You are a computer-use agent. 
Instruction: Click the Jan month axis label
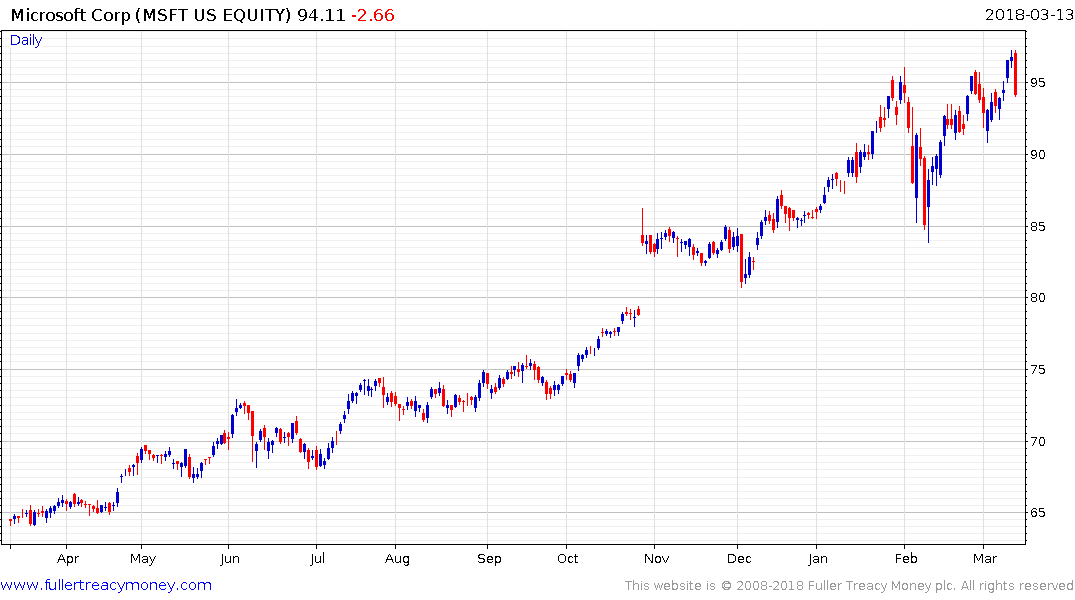coord(817,559)
